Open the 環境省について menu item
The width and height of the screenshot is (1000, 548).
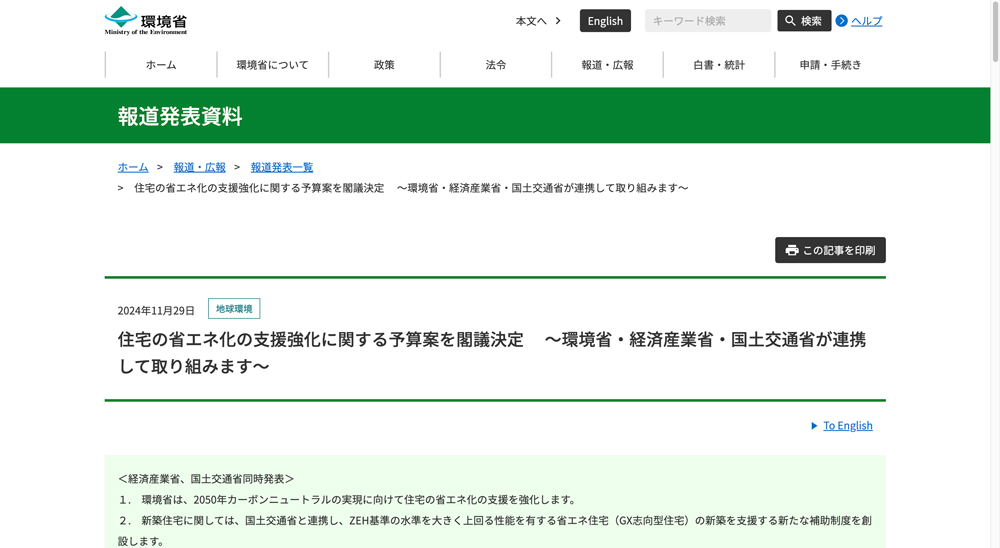[x=272, y=65]
